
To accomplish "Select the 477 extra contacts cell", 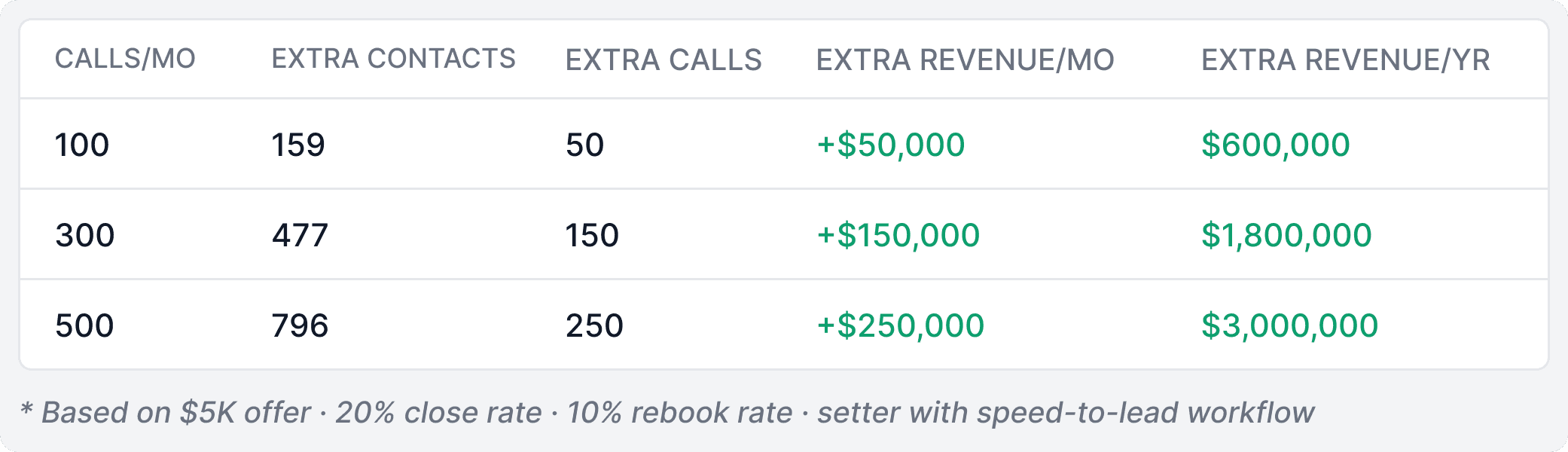I will (x=300, y=235).
